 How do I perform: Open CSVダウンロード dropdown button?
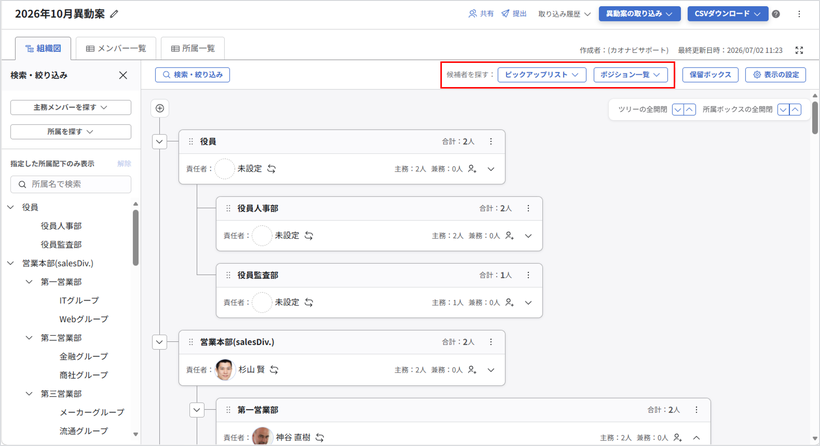tap(727, 14)
